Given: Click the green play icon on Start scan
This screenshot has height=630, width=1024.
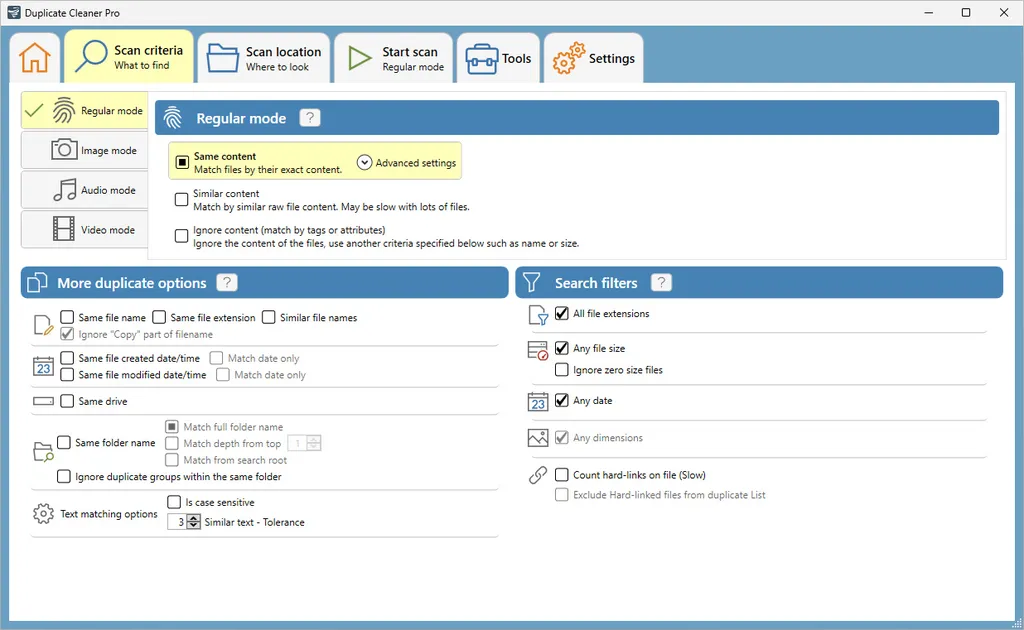Looking at the screenshot, I should tap(359, 58).
